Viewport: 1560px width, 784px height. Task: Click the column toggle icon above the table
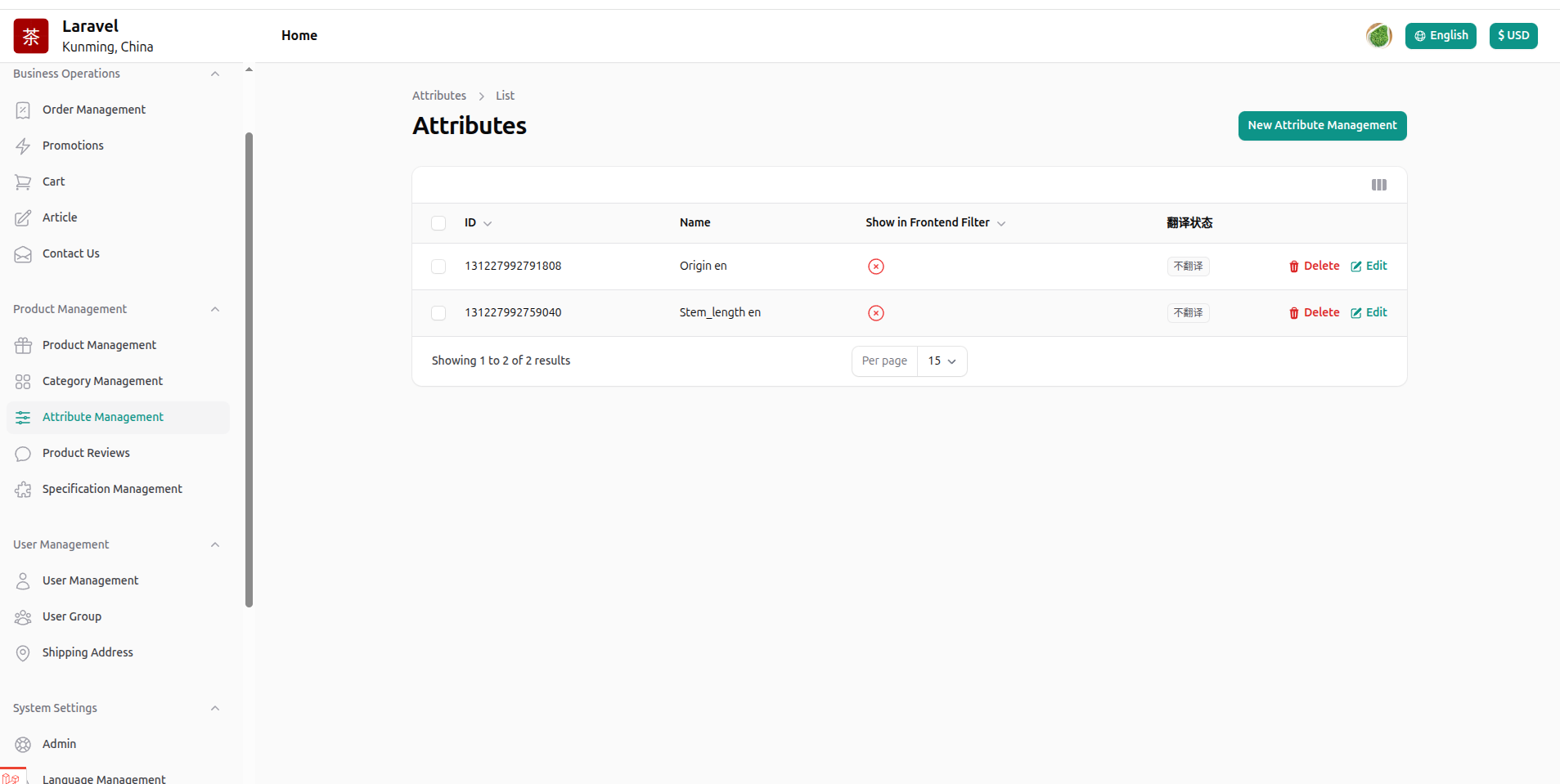1378,185
